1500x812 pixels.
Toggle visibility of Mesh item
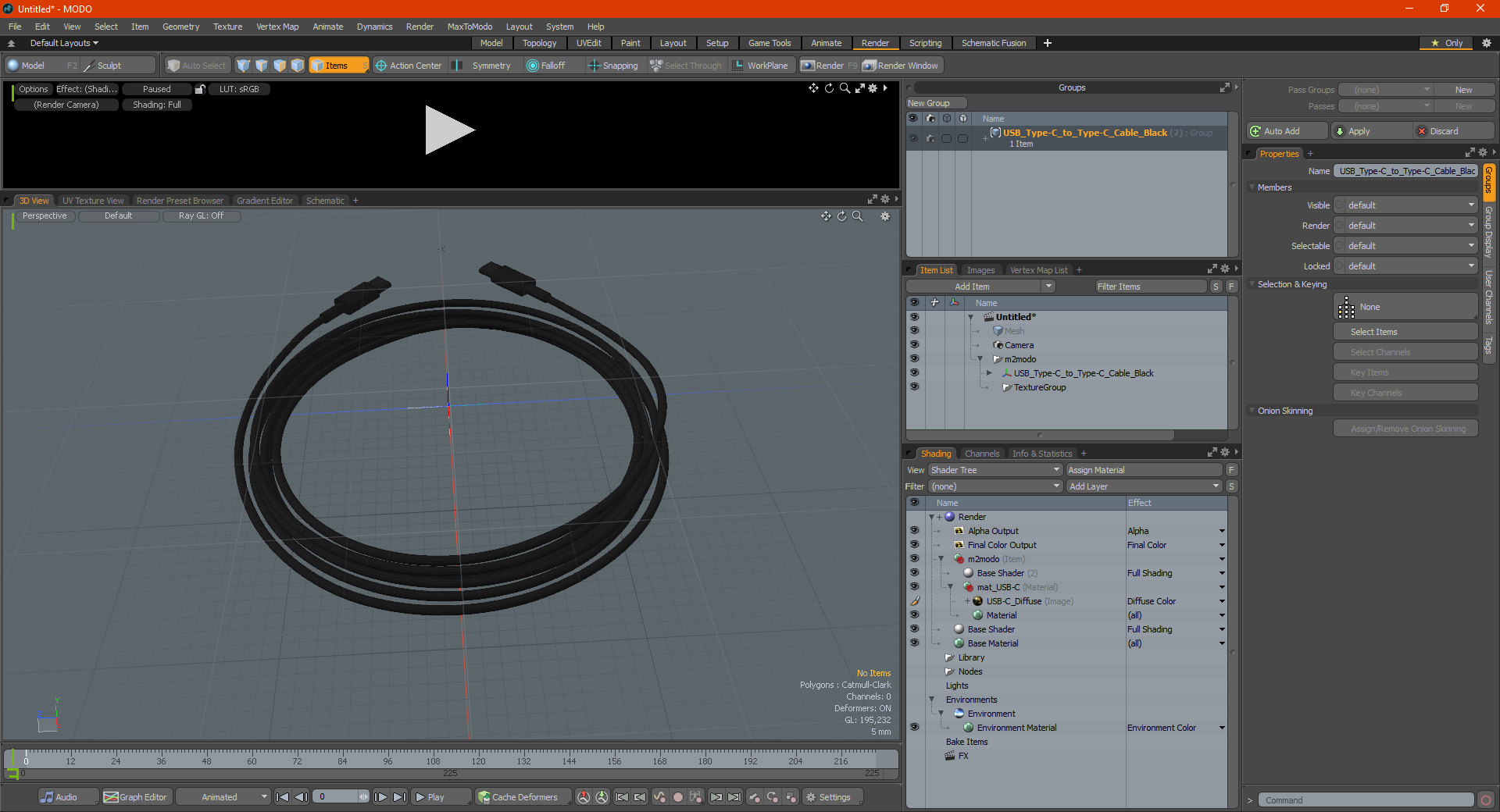click(914, 331)
